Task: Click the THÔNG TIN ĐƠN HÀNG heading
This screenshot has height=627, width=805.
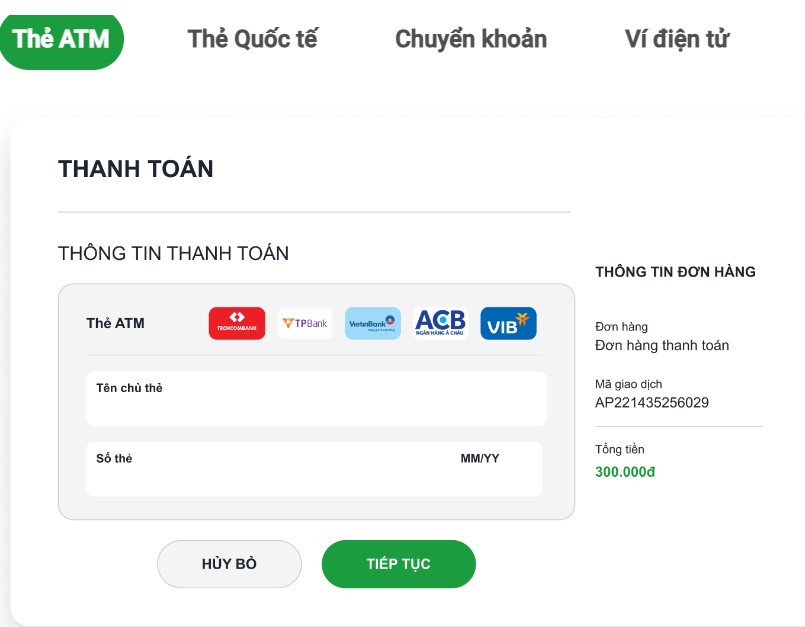Action: (676, 272)
